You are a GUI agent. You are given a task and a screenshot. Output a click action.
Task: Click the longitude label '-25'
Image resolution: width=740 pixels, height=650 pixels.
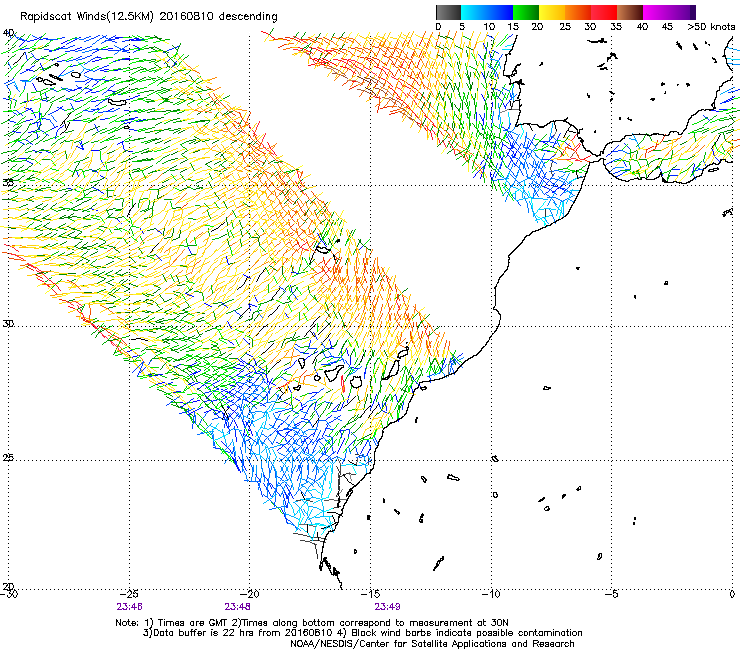(129, 594)
